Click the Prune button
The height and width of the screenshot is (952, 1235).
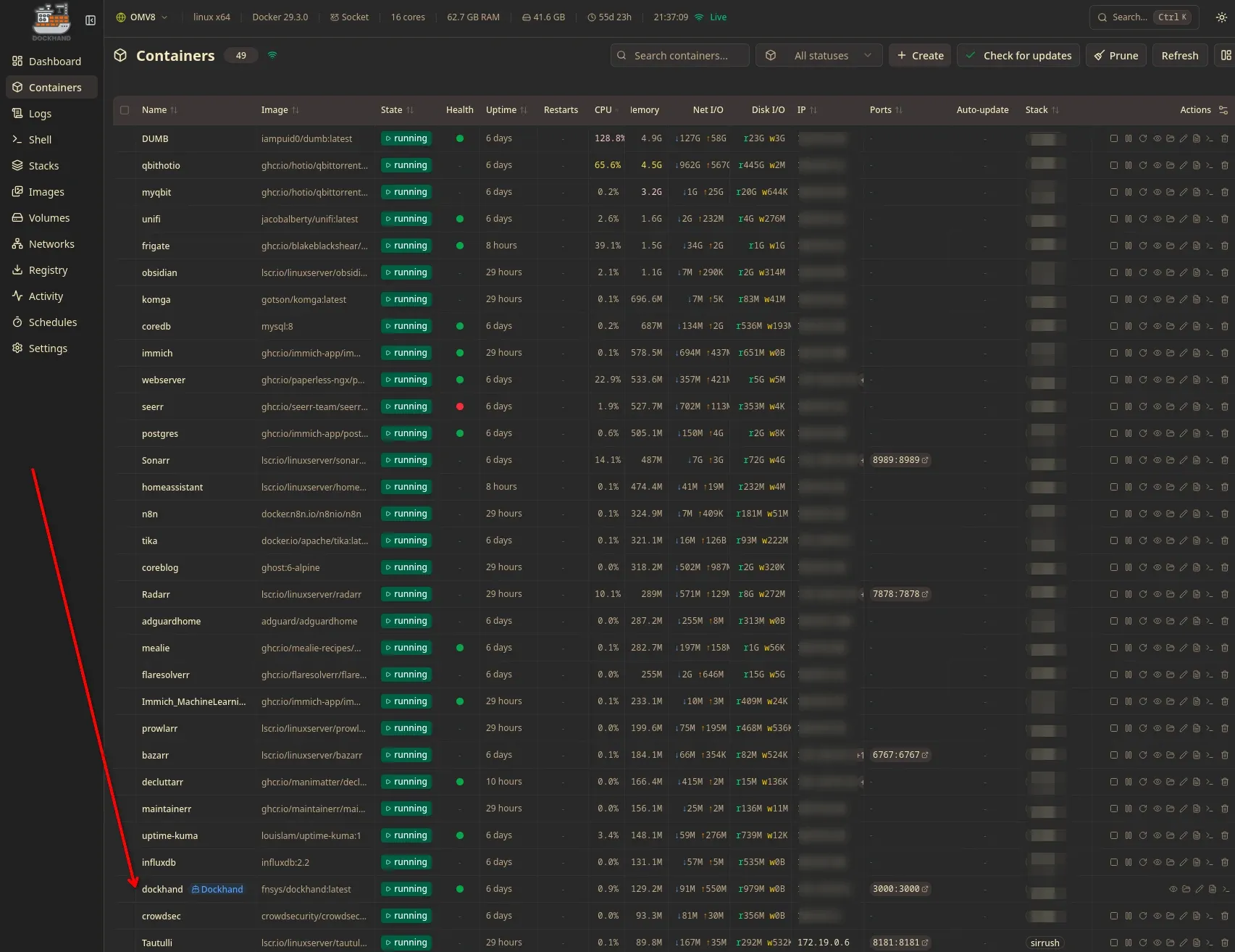[x=1115, y=55]
